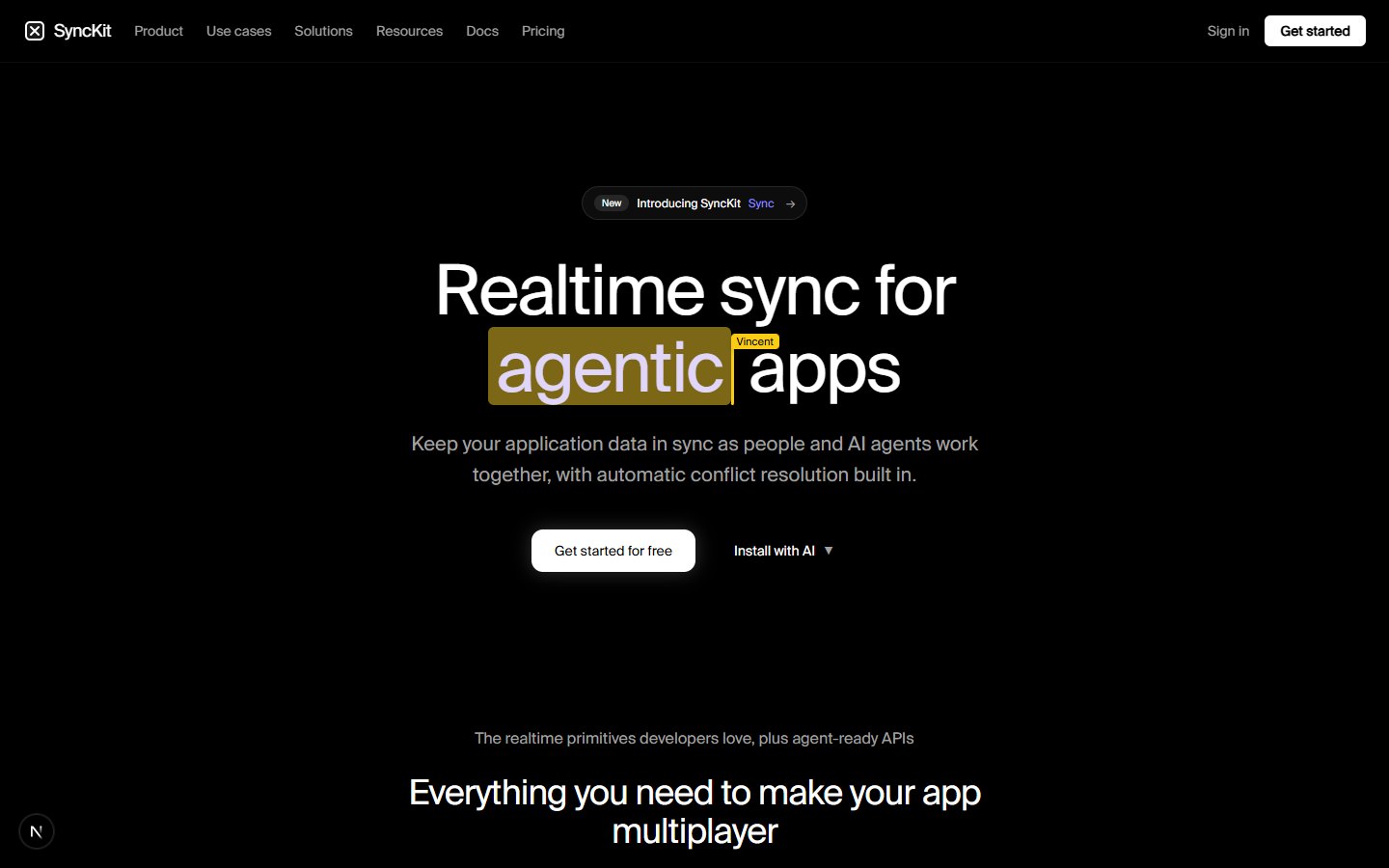Open the Next.js dev tools badge
The height and width of the screenshot is (868, 1389).
click(x=37, y=831)
